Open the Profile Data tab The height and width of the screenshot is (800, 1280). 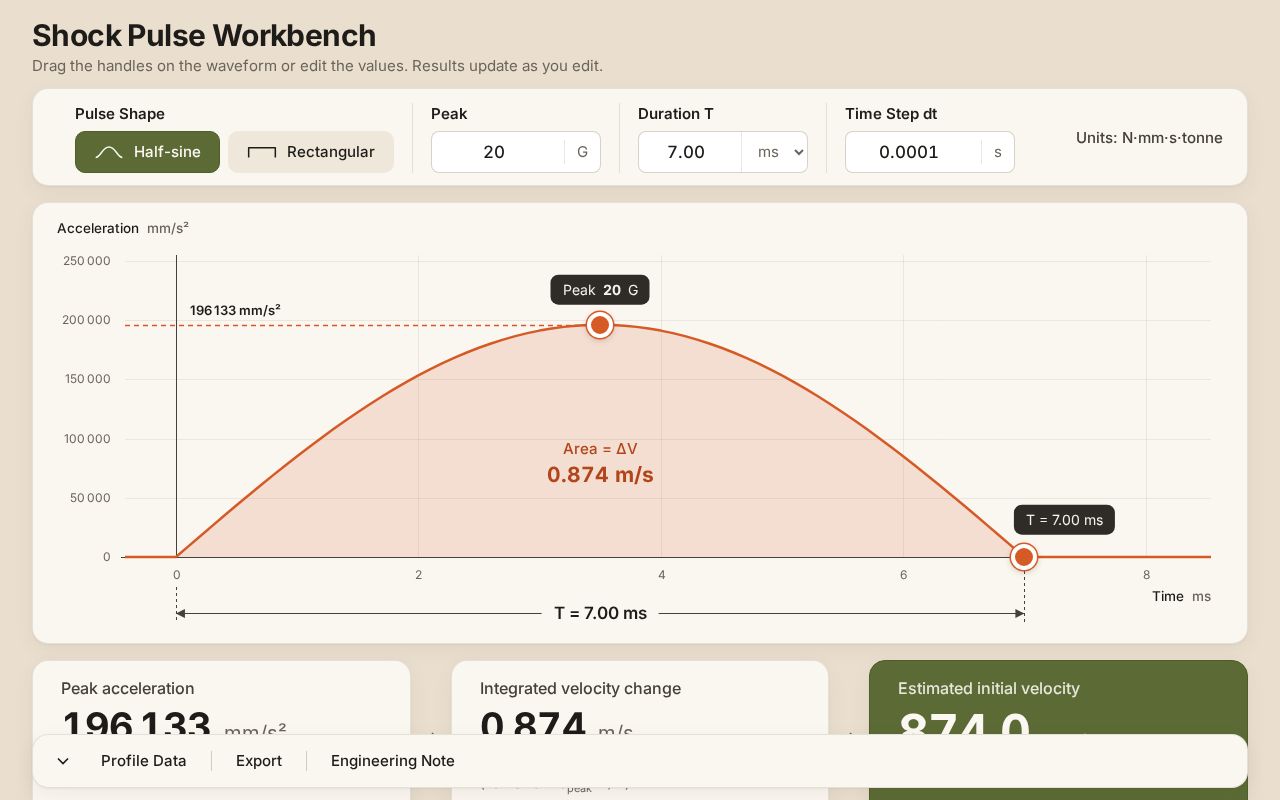pyautogui.click(x=144, y=761)
